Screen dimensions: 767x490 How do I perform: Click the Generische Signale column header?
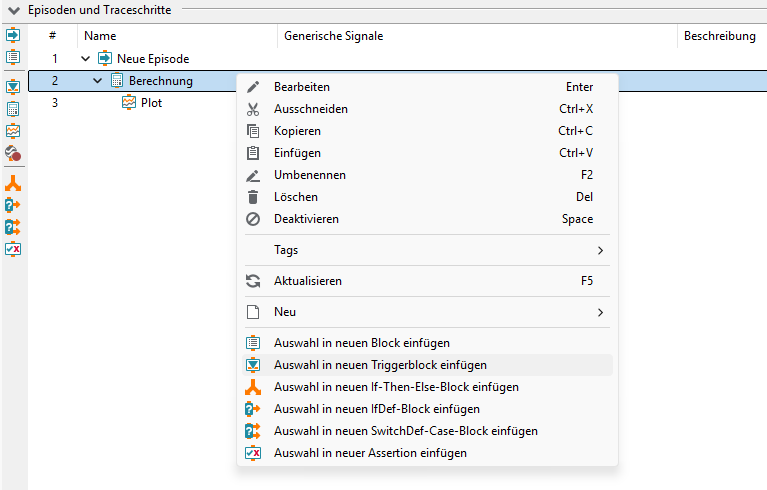pyautogui.click(x=477, y=36)
